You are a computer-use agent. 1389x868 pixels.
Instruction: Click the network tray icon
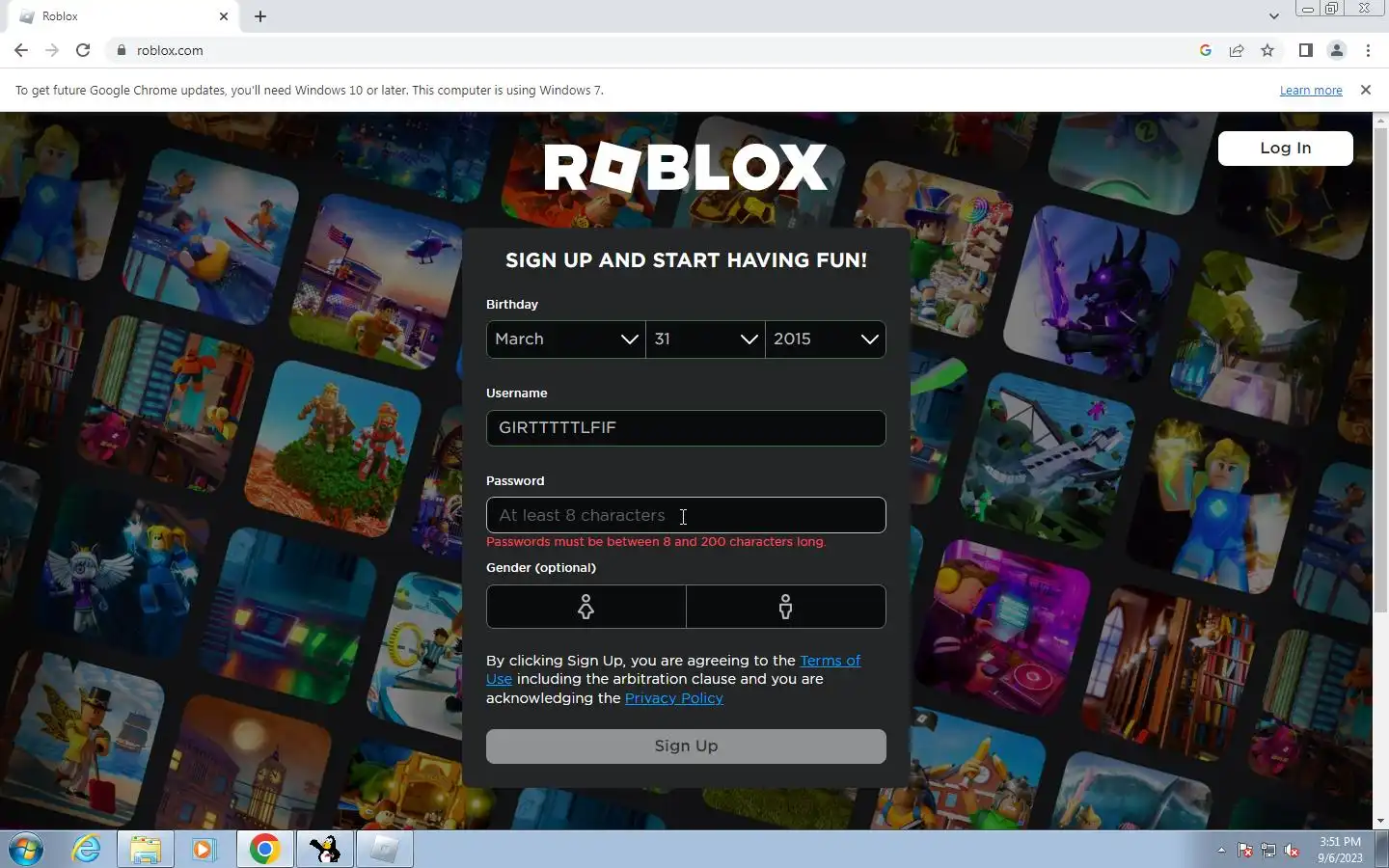(x=1268, y=850)
